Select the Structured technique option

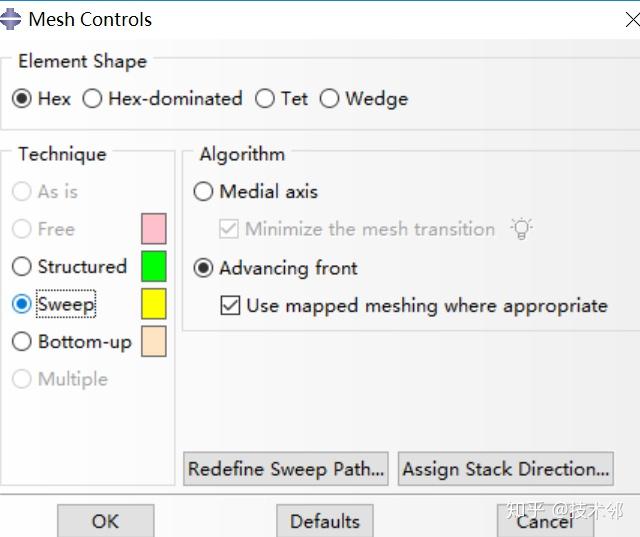click(x=22, y=267)
